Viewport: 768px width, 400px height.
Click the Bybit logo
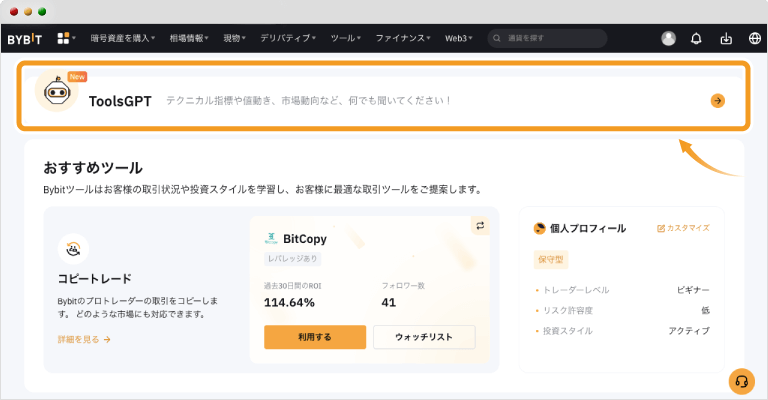pos(24,39)
